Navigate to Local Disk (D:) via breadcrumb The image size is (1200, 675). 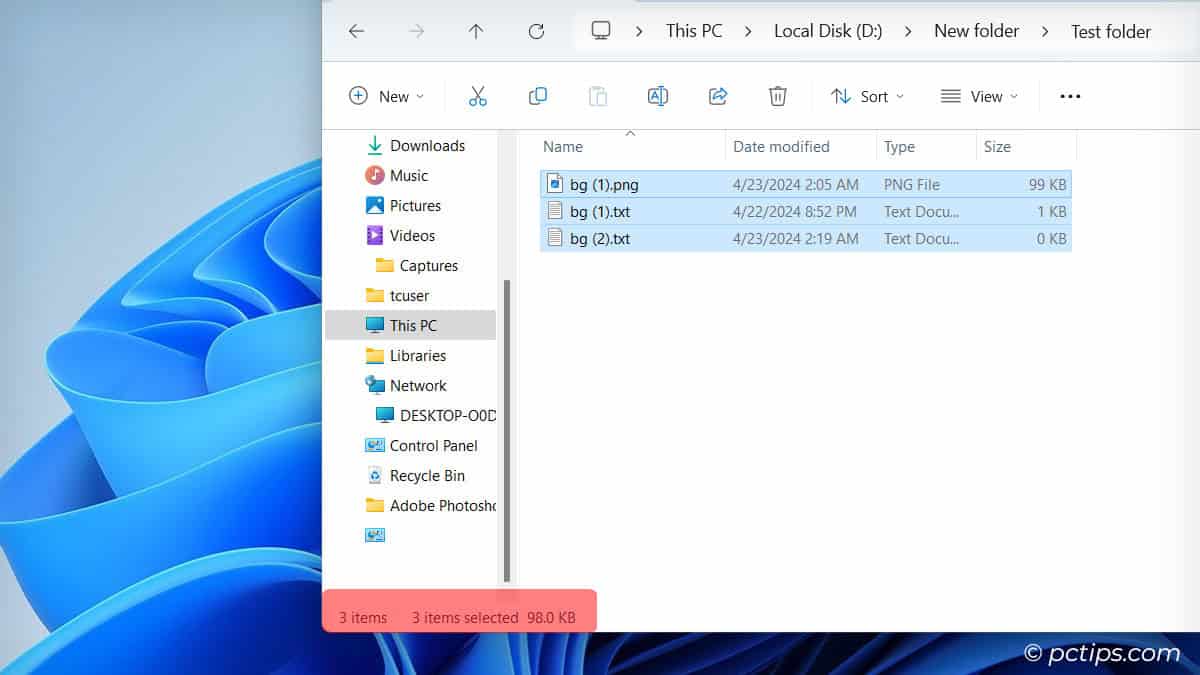[x=827, y=31]
